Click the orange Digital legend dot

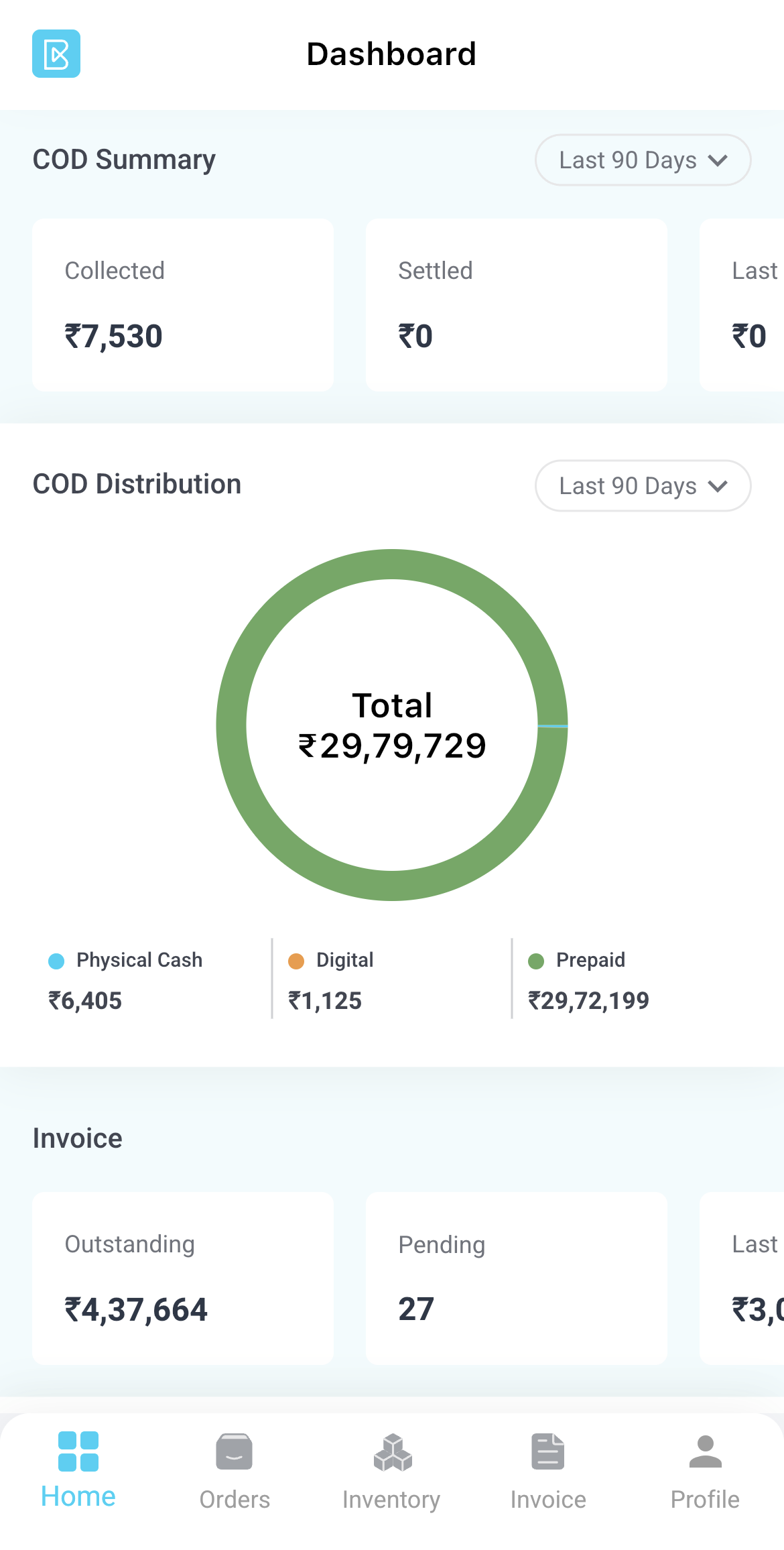coord(296,961)
